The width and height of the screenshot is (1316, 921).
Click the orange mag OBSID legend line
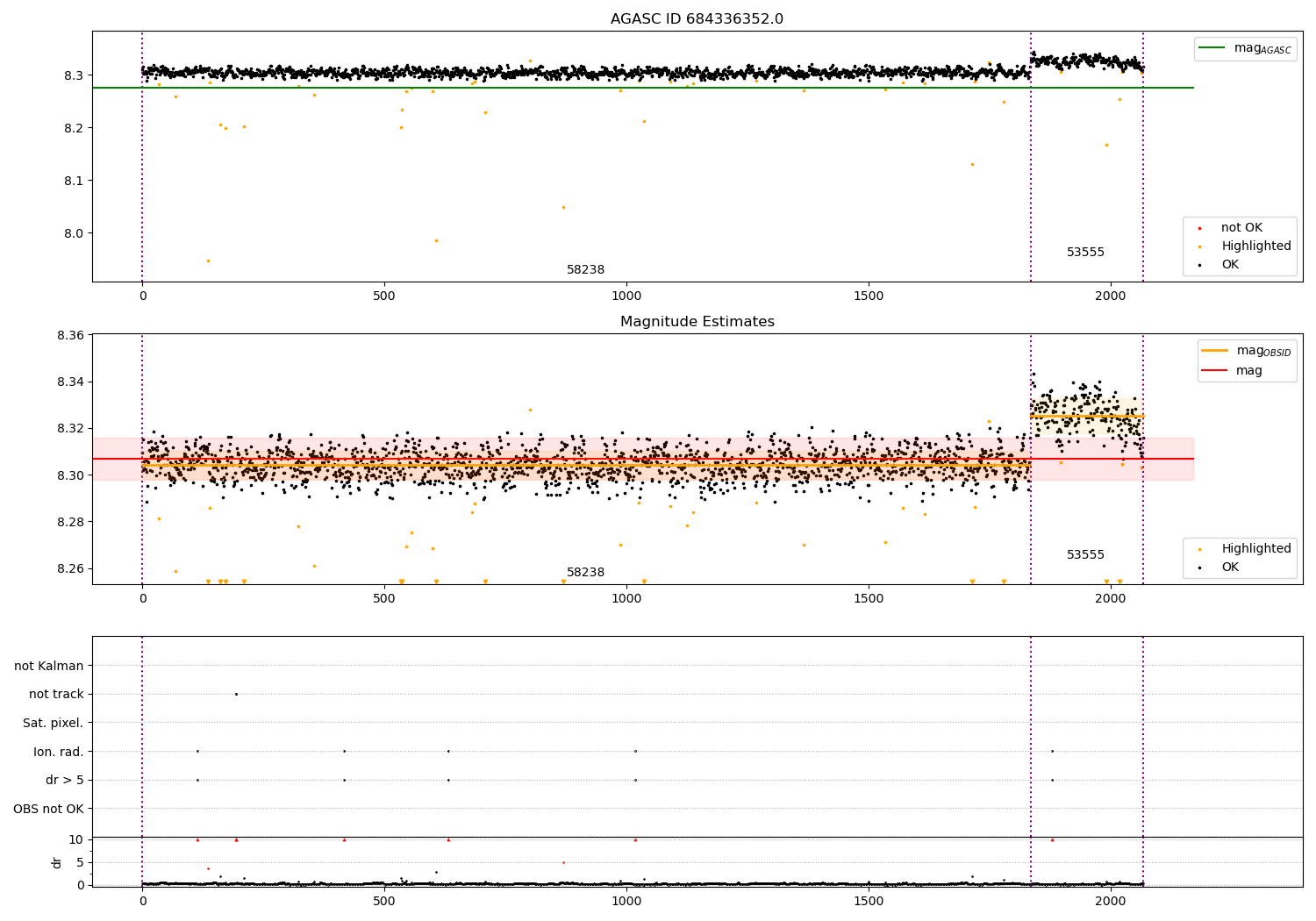(1215, 351)
